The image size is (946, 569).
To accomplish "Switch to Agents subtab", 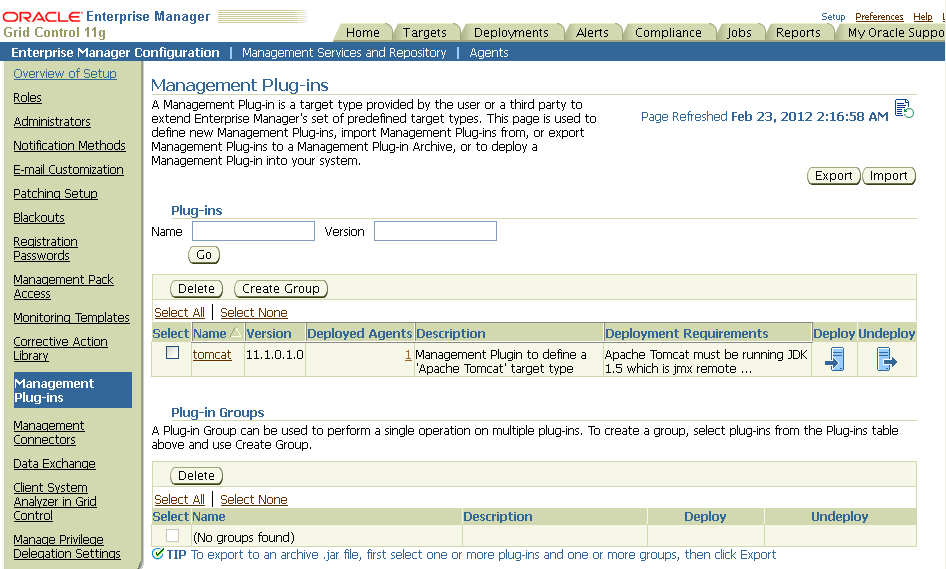I will (489, 52).
